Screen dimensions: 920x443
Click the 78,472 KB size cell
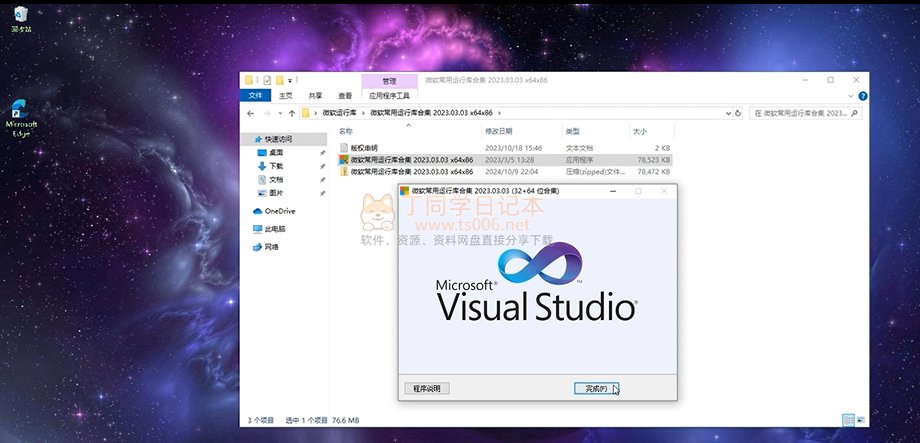[653, 172]
